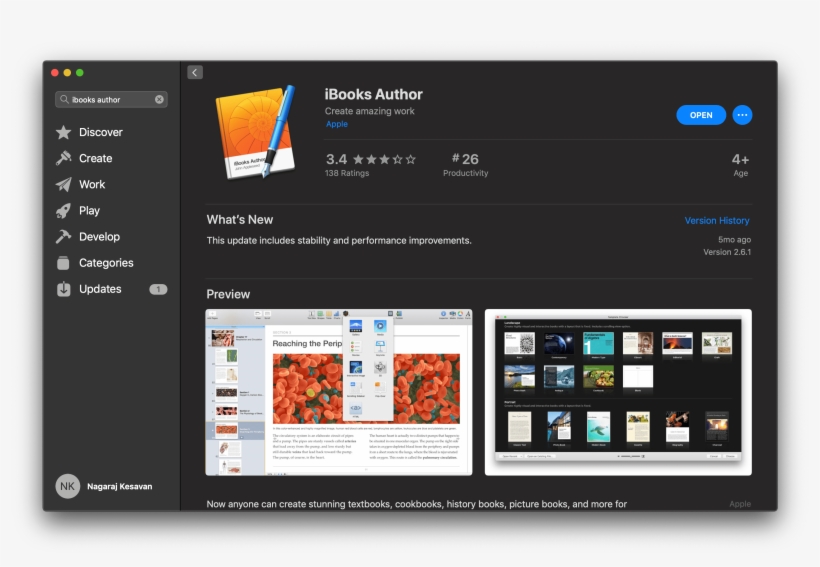Click the Categories icon
Viewport: 820px width, 567px height.
pyautogui.click(x=63, y=263)
